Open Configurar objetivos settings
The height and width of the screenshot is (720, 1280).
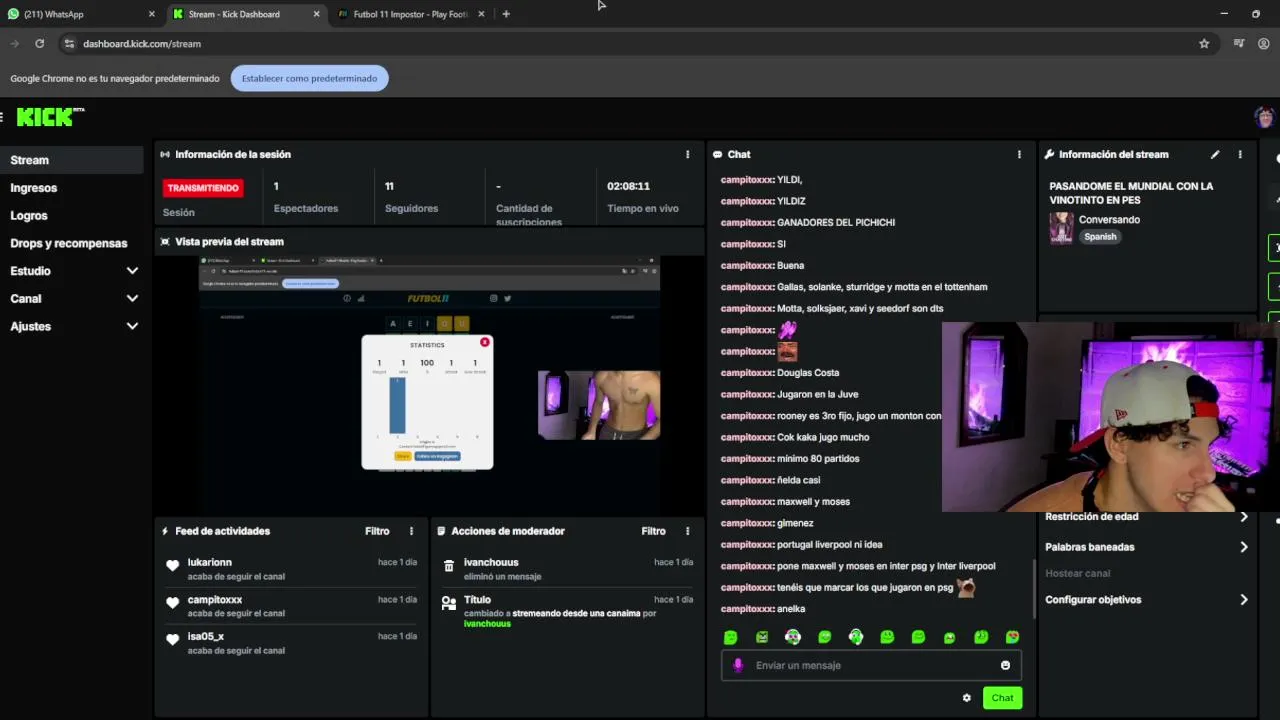(x=1148, y=600)
